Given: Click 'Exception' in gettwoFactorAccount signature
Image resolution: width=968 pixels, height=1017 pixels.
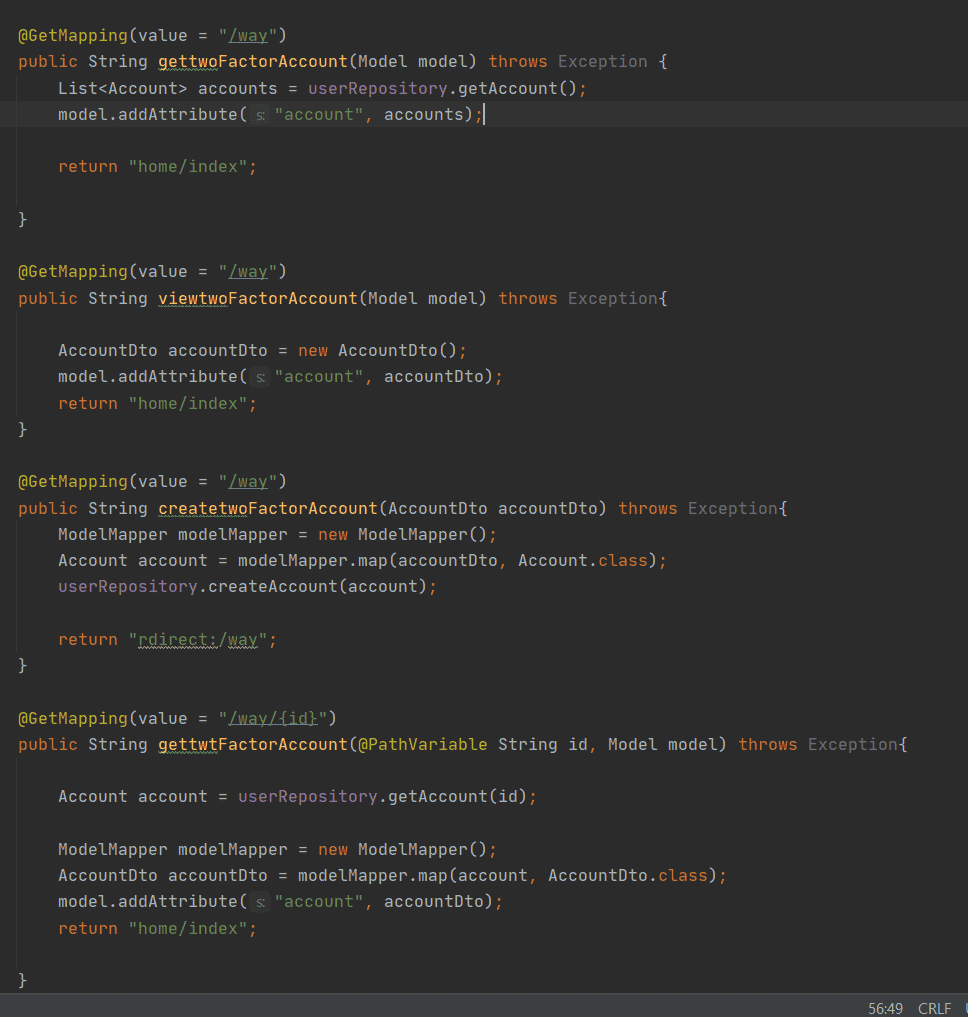Looking at the screenshot, I should (x=603, y=62).
